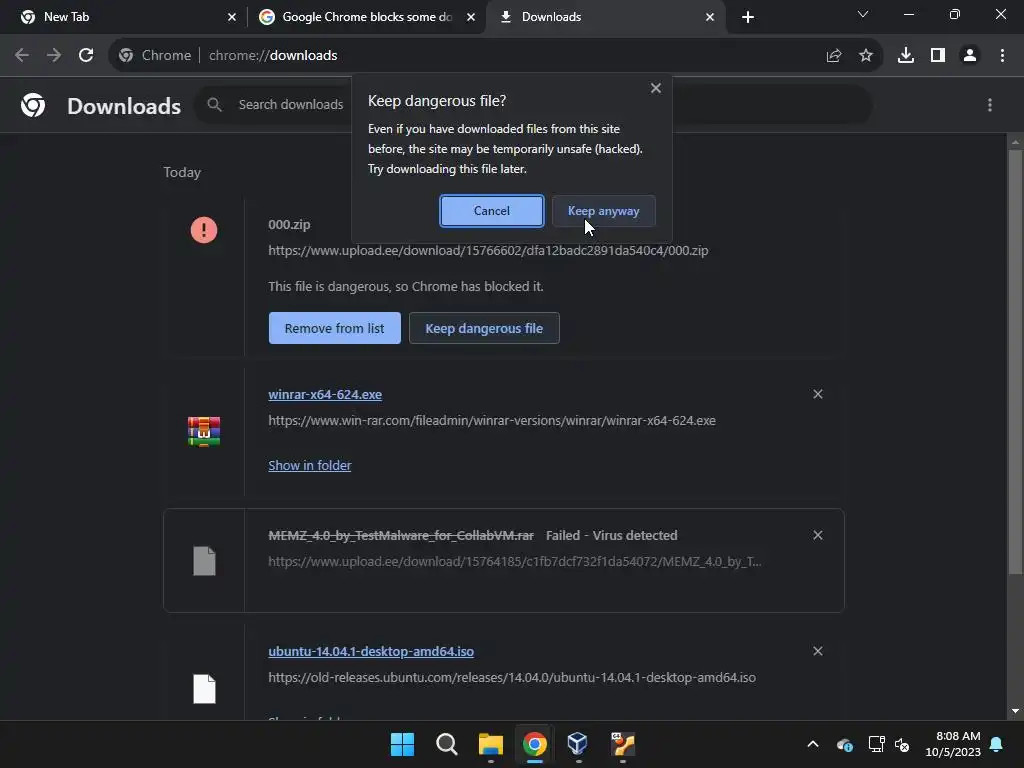The height and width of the screenshot is (768, 1024).
Task: Open VirtualBox from the taskbar
Action: click(x=578, y=744)
